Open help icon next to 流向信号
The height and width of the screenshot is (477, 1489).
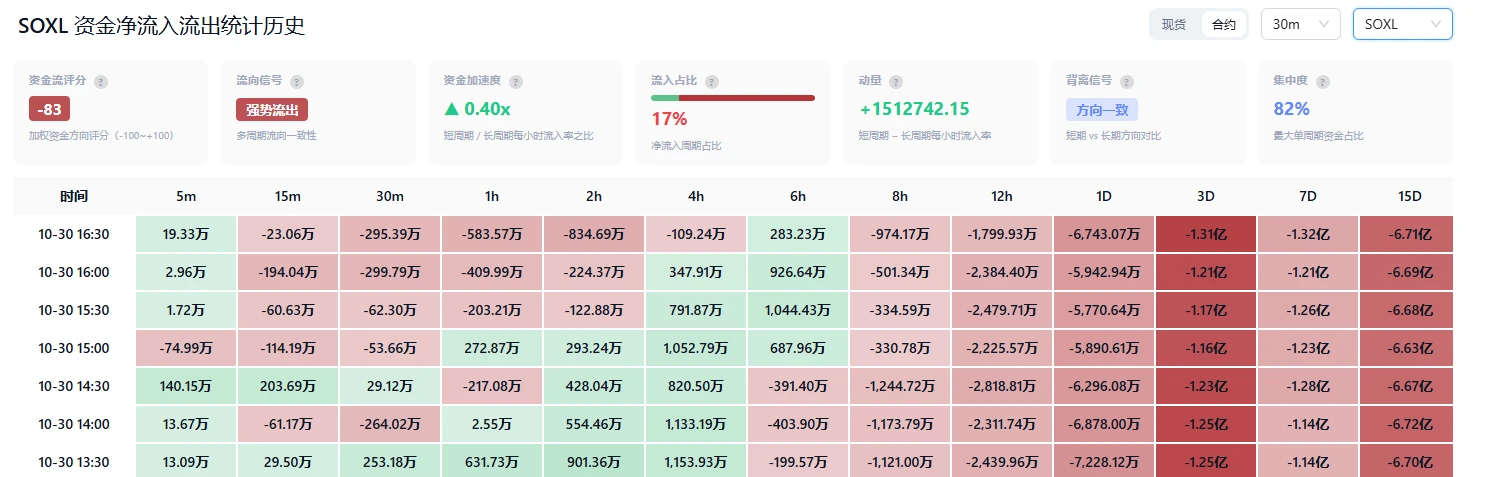(x=297, y=81)
